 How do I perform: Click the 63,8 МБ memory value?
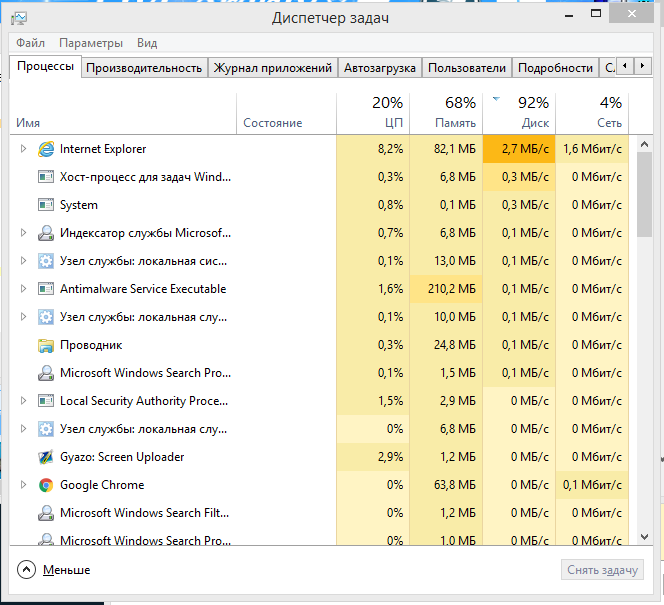pos(454,485)
